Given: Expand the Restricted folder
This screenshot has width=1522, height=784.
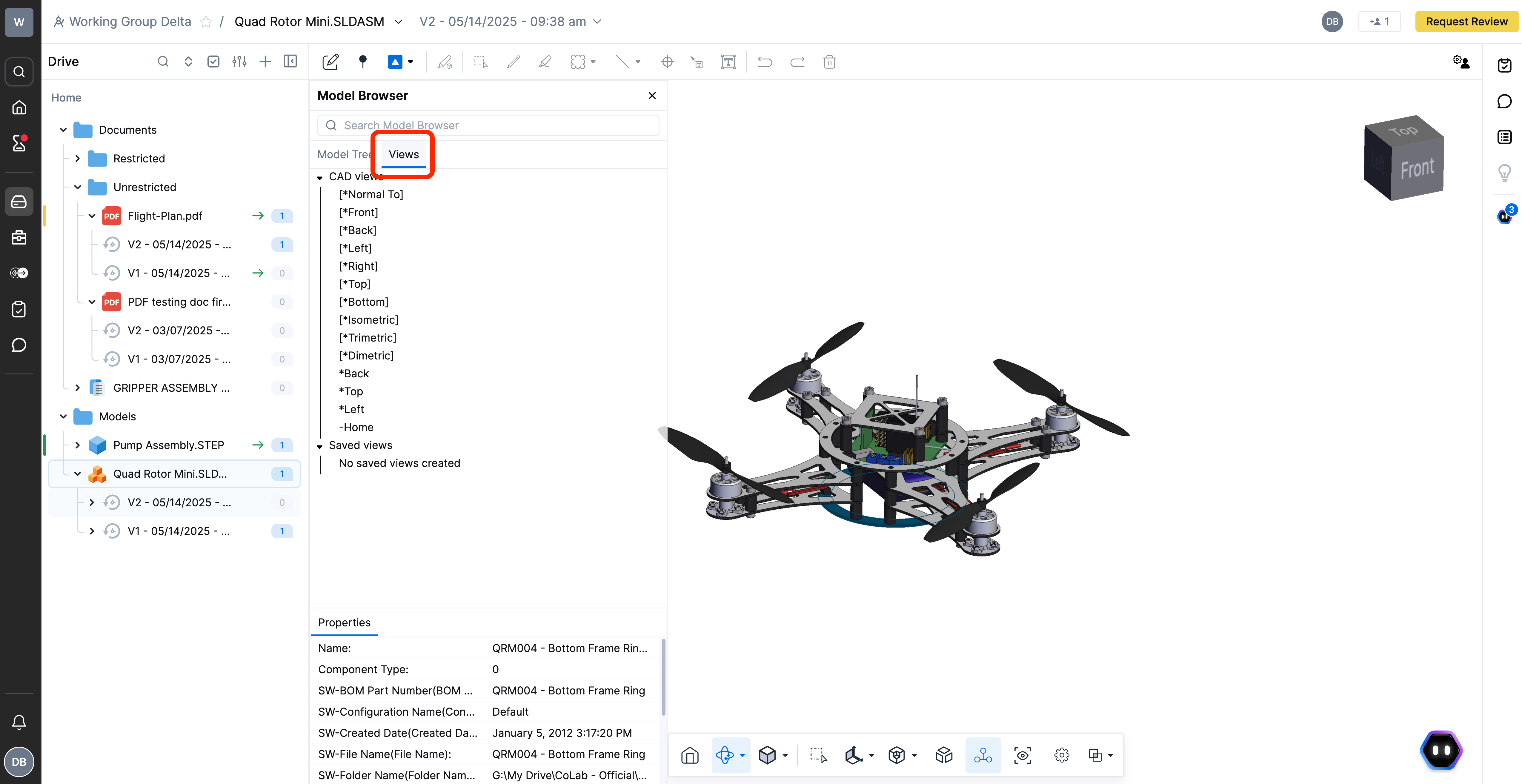Looking at the screenshot, I should (77, 158).
